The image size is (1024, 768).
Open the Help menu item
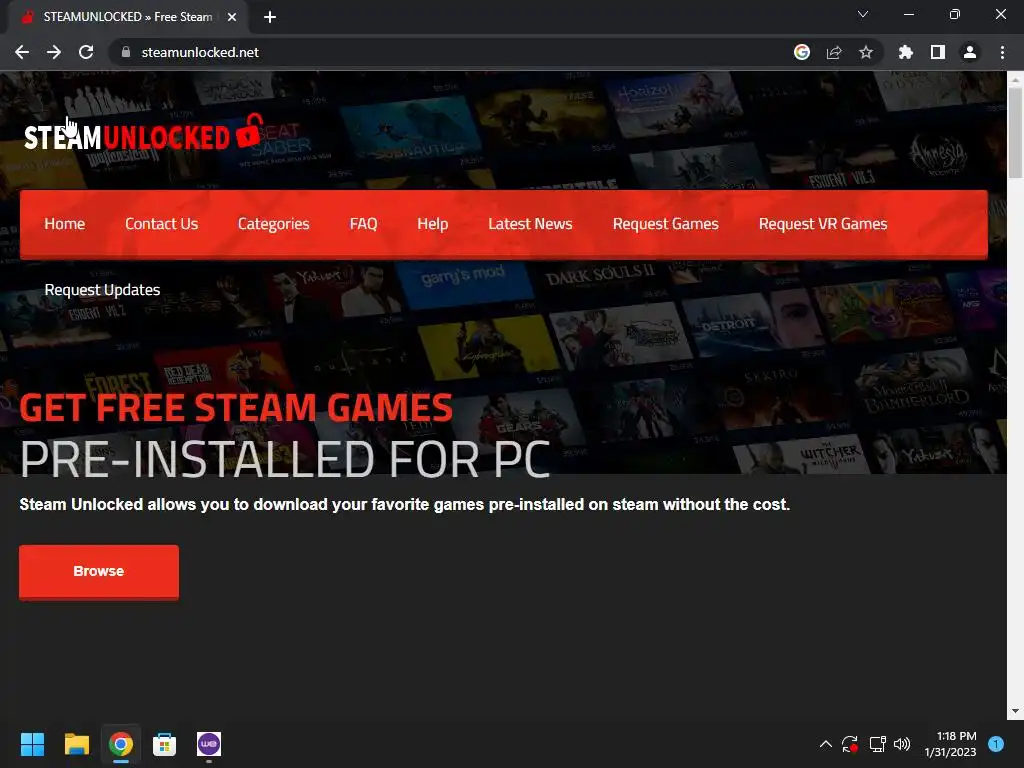click(x=432, y=224)
